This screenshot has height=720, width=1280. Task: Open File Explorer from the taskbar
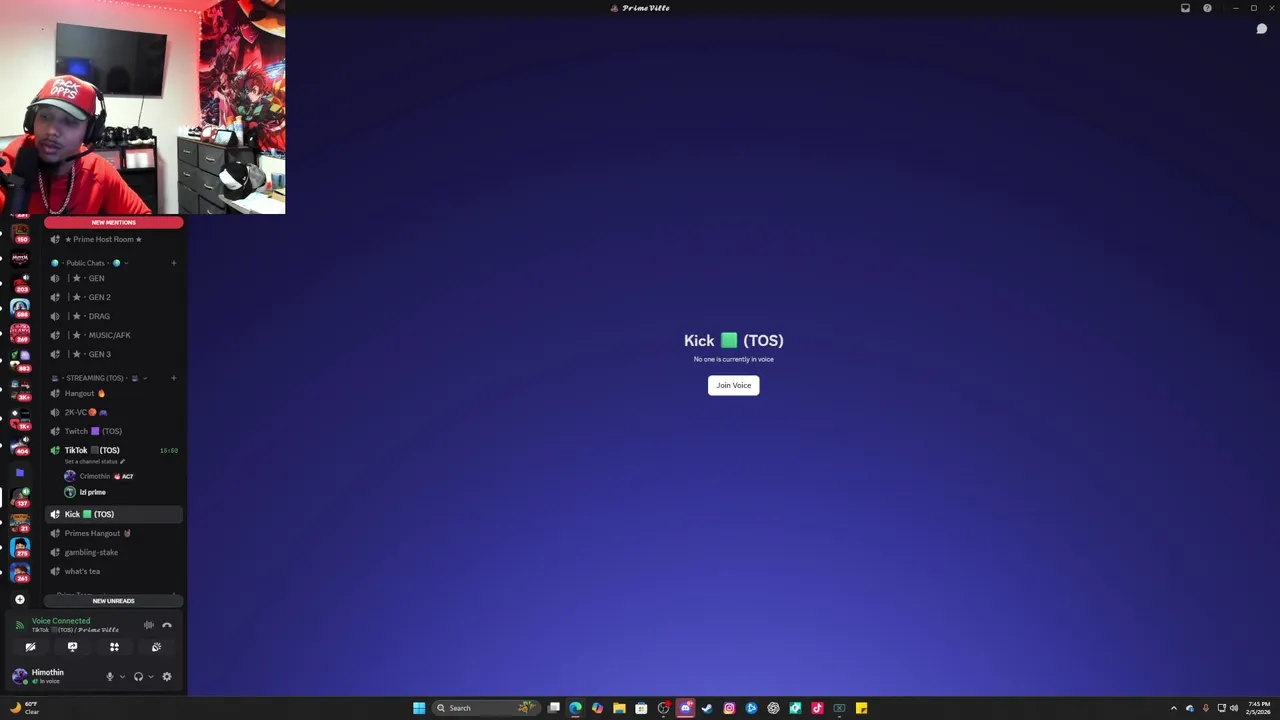[x=619, y=708]
